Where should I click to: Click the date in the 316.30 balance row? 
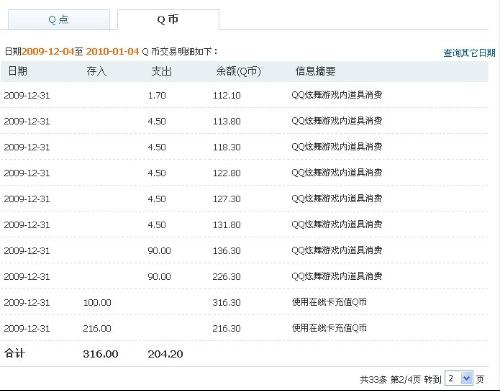tap(27, 303)
